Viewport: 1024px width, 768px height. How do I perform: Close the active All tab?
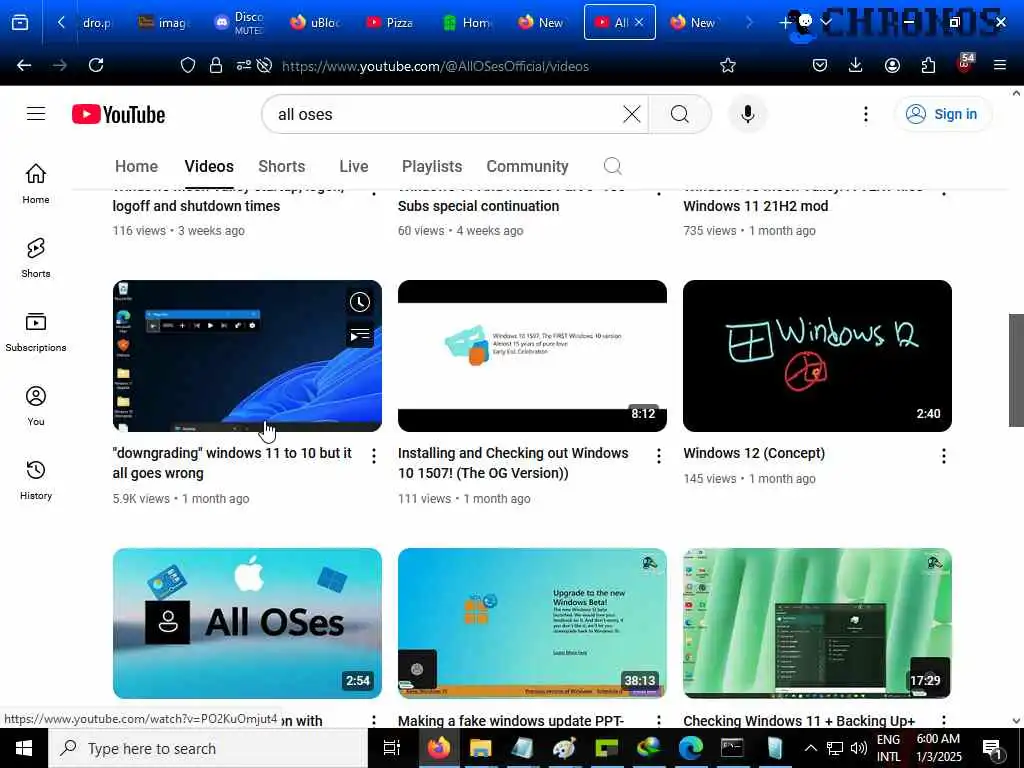pos(639,22)
